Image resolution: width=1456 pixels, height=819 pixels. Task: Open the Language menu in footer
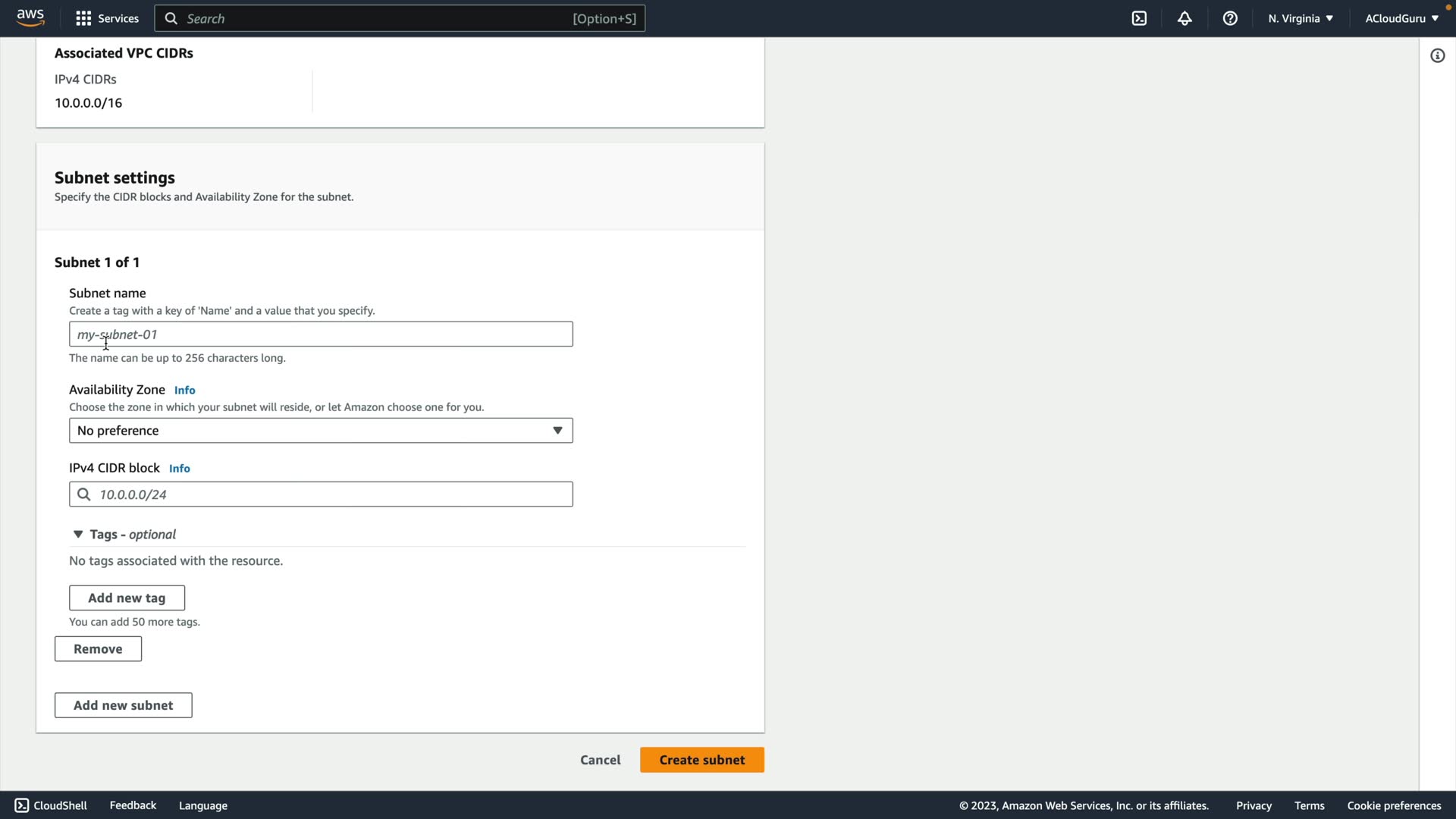click(202, 805)
